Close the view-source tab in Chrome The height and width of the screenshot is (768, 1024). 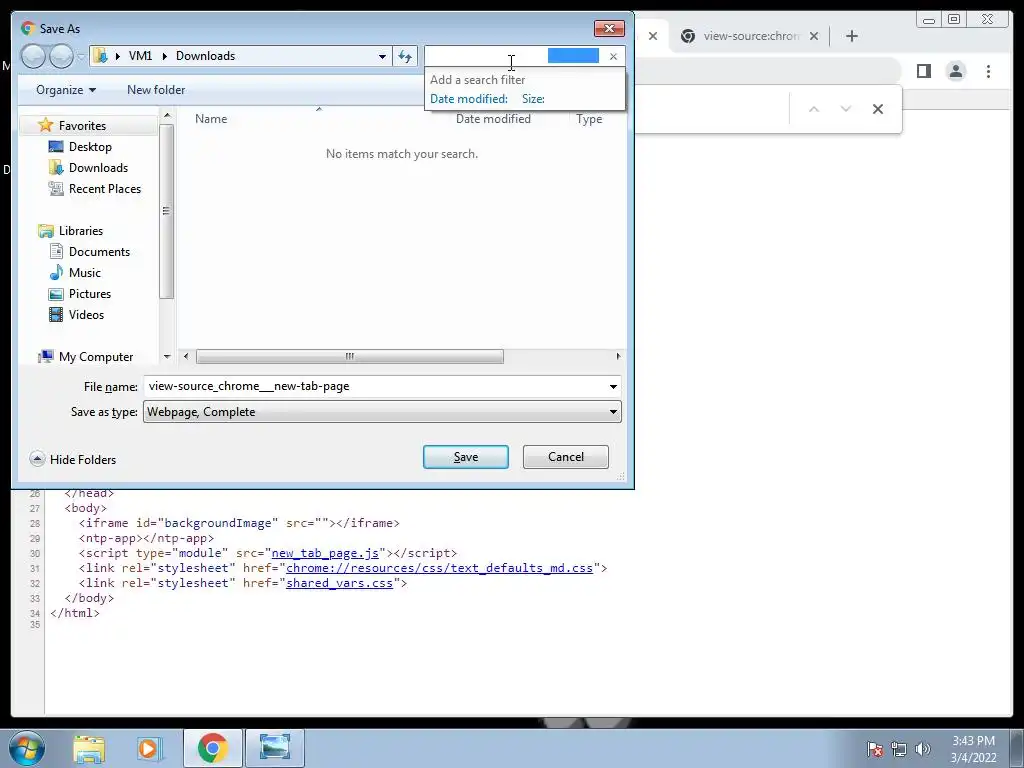point(814,36)
